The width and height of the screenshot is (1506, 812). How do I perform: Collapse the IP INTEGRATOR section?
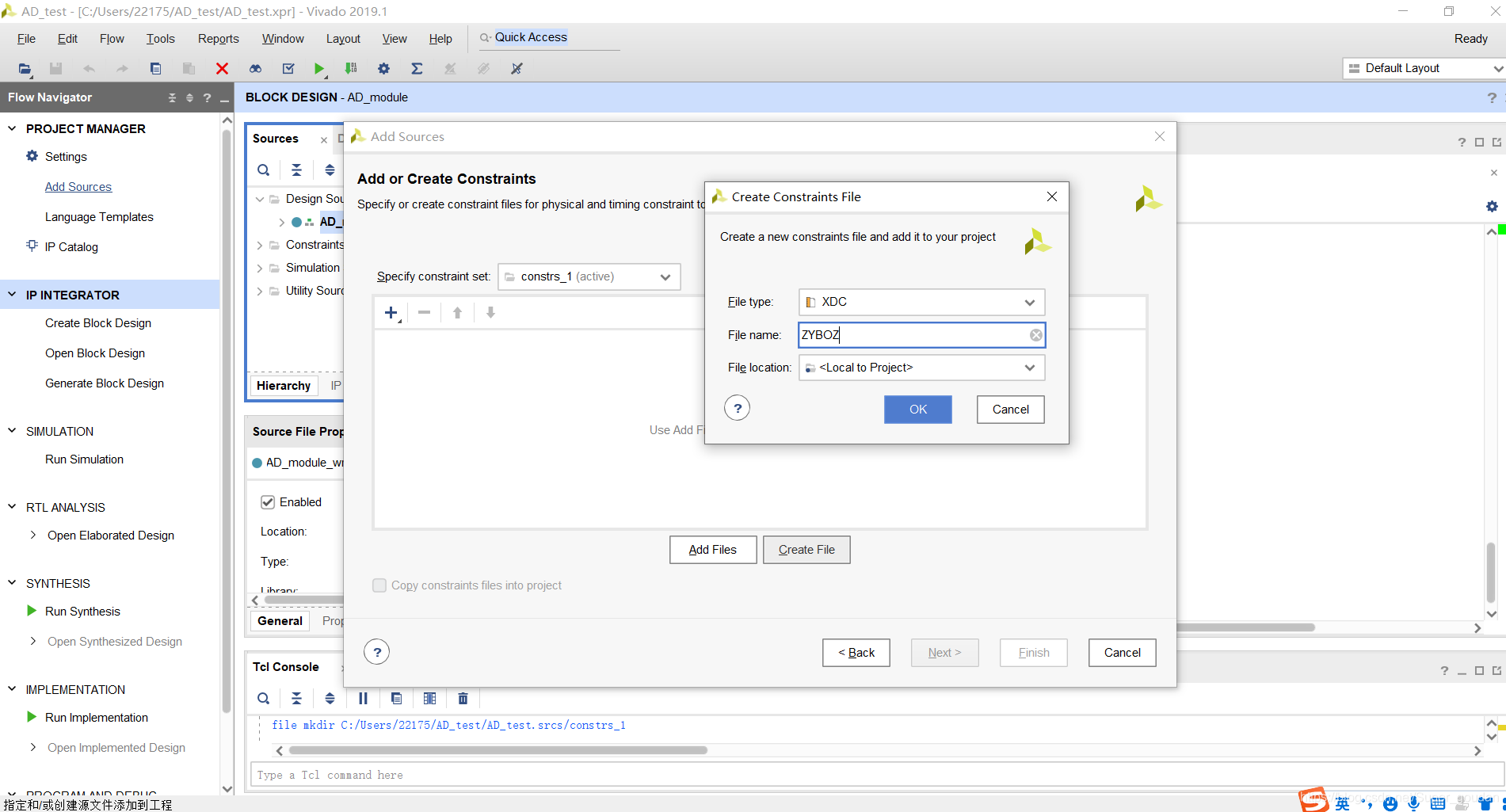click(x=12, y=295)
